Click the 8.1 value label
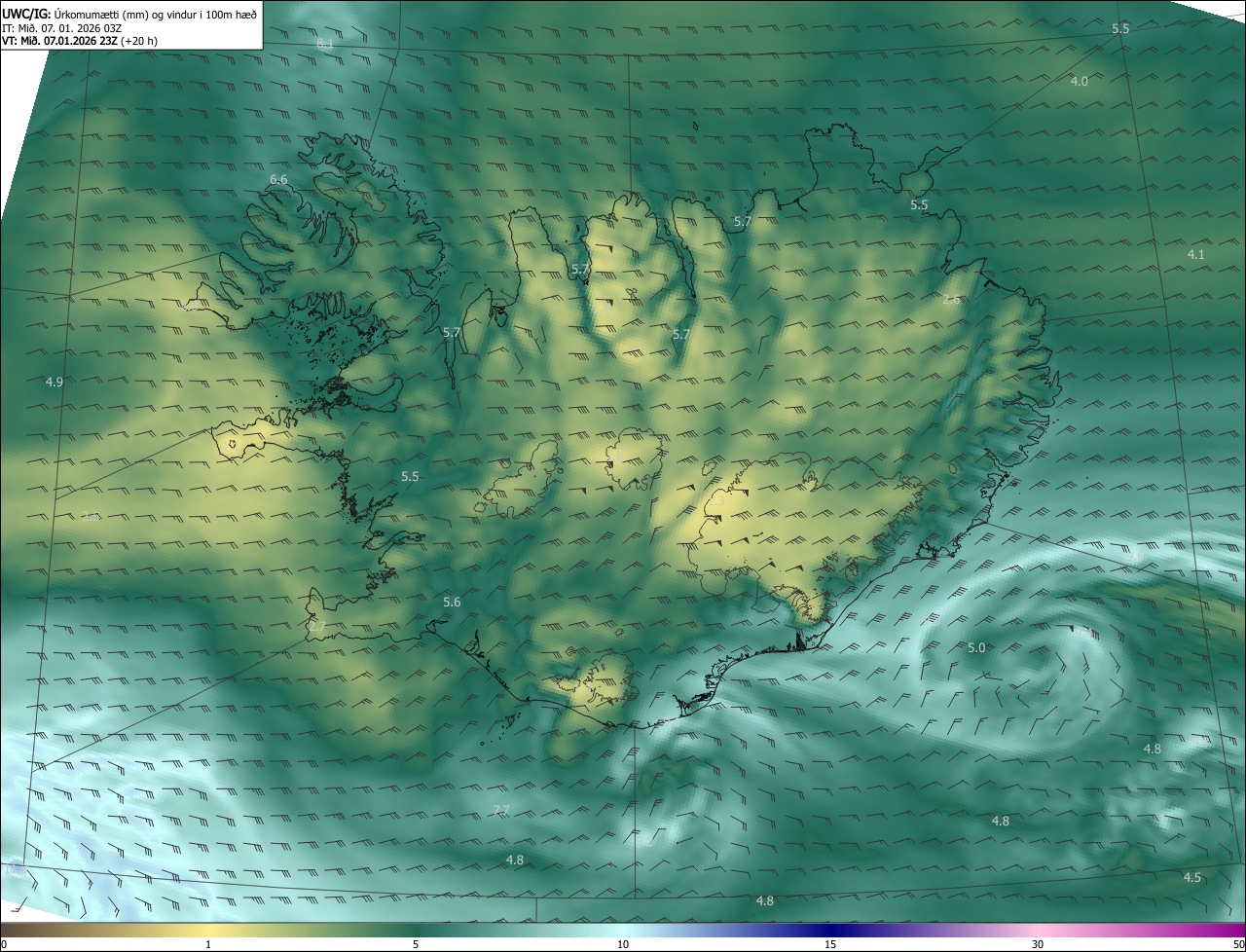This screenshot has width=1246, height=952. 325,44
